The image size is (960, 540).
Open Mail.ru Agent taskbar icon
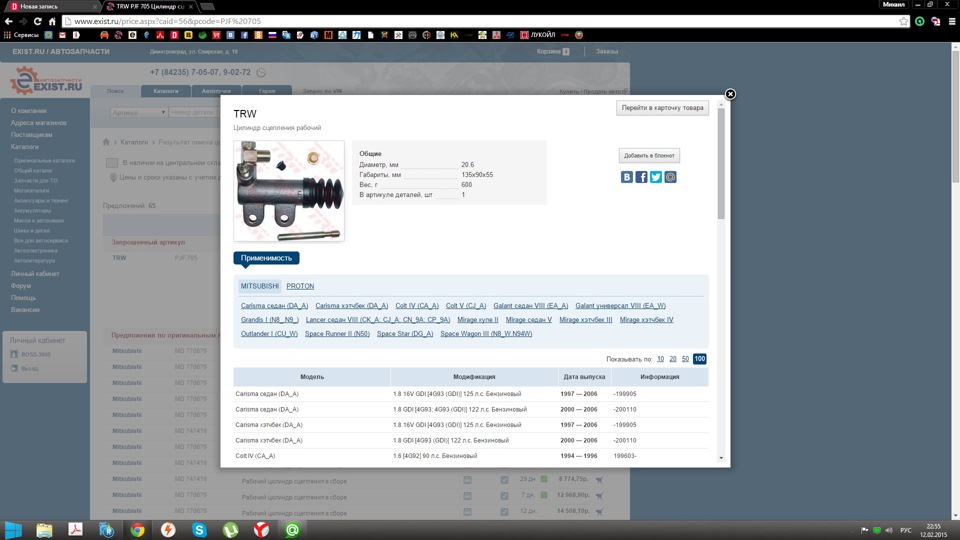click(x=293, y=530)
